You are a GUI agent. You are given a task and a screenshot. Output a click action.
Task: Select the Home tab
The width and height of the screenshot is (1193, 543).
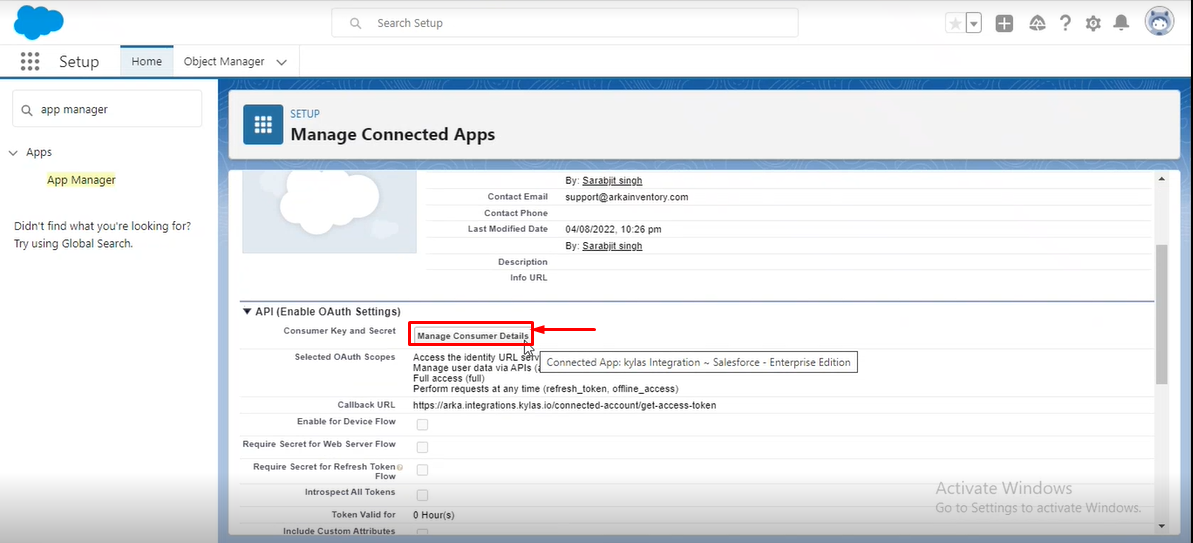(x=147, y=62)
